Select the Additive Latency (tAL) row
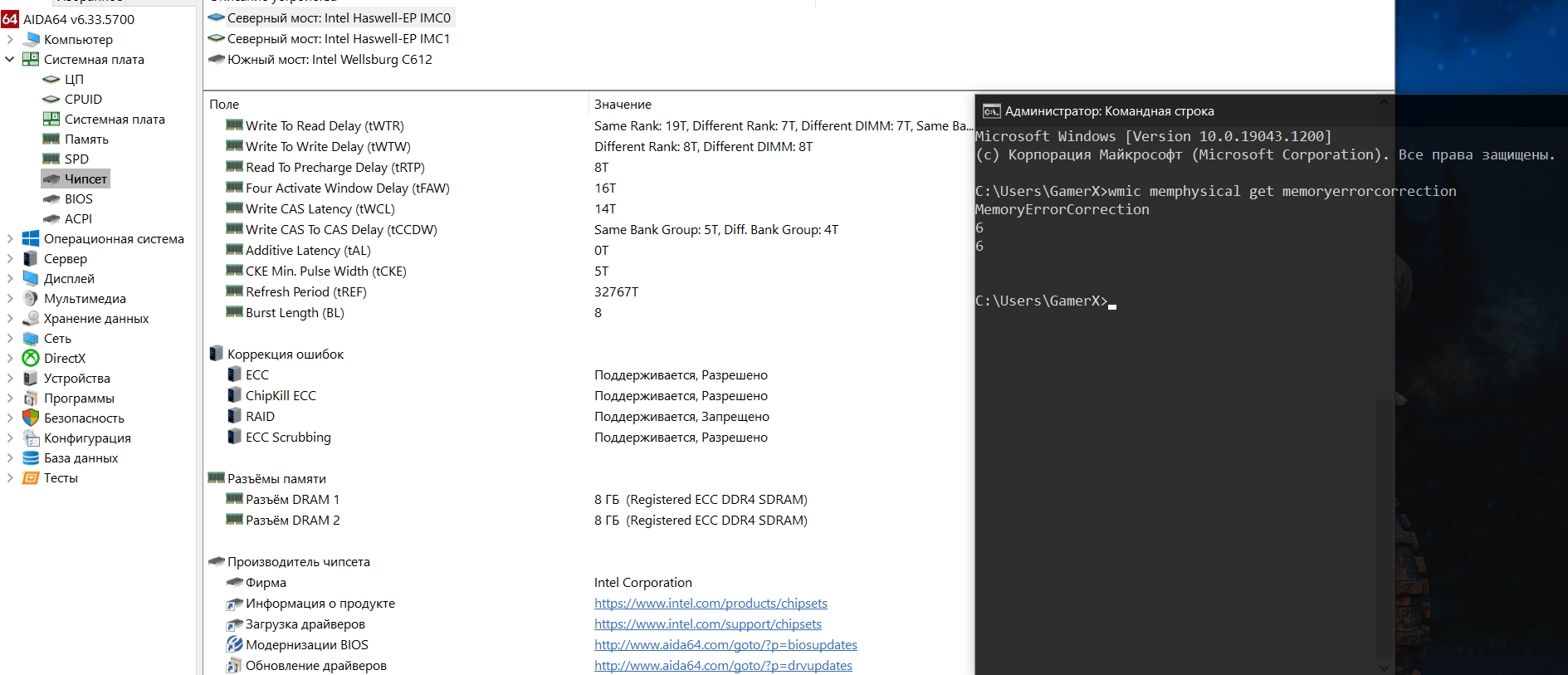The height and width of the screenshot is (675, 1568). coord(589,250)
